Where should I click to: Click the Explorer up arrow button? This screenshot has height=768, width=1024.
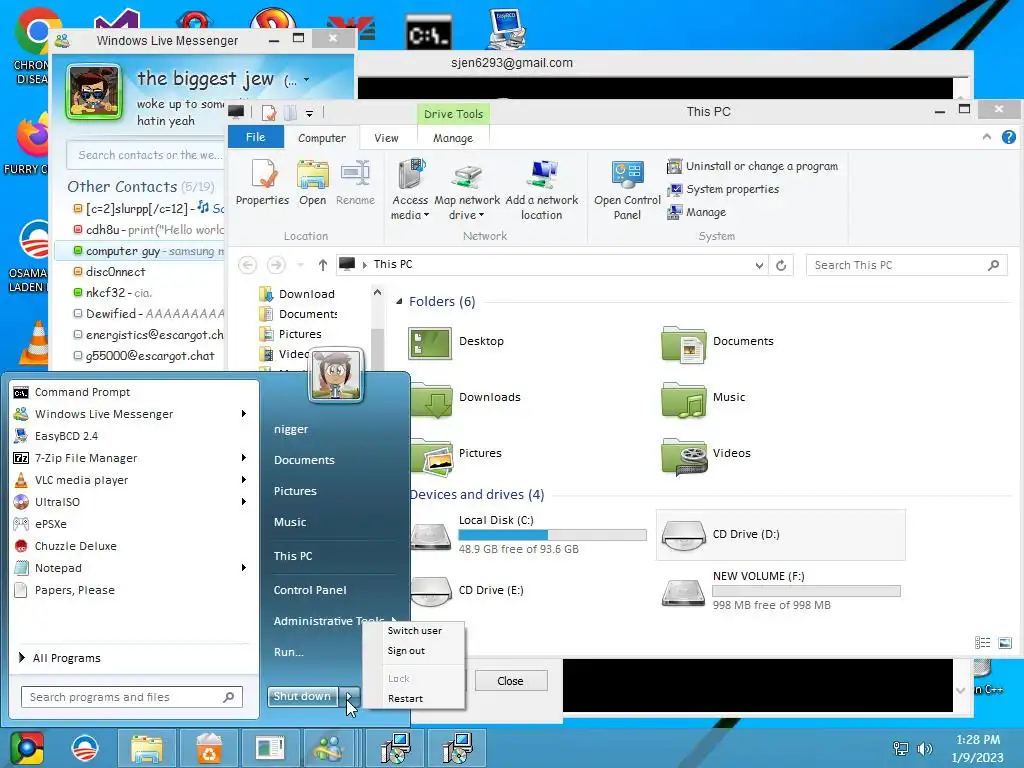pyautogui.click(x=323, y=265)
